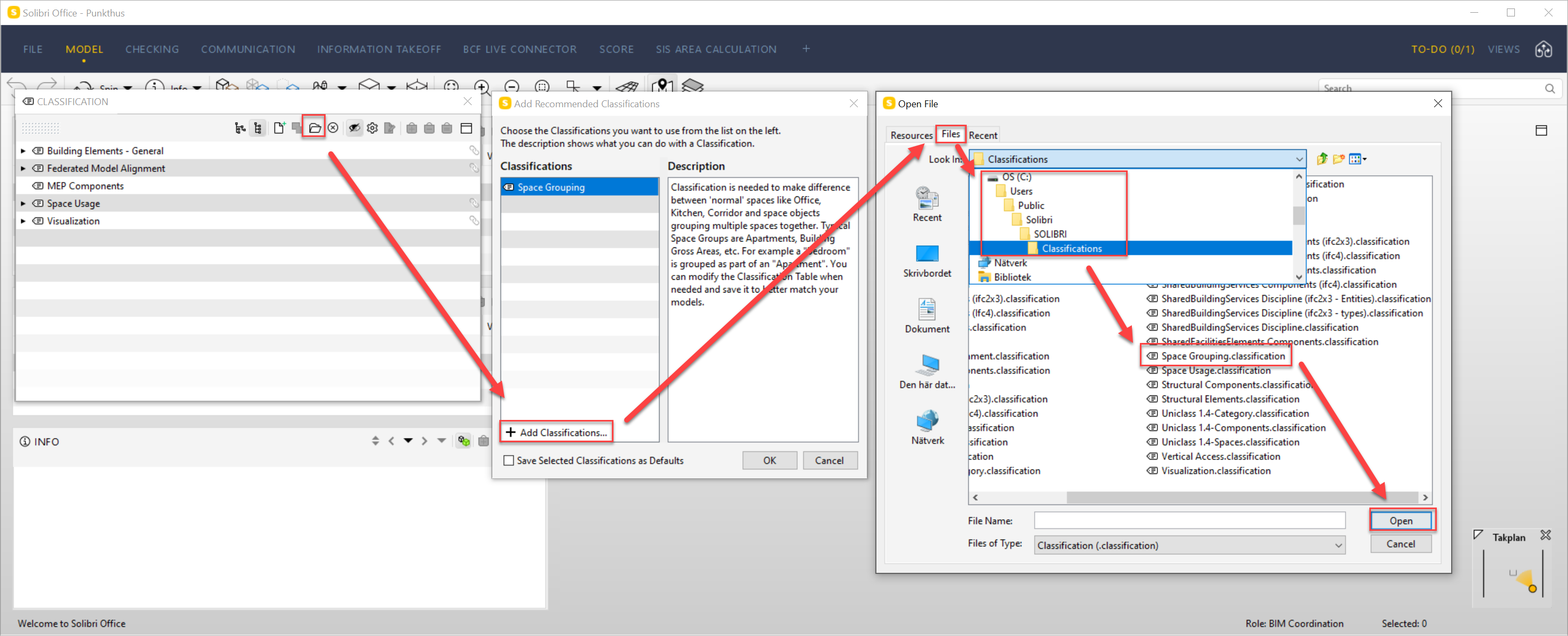Expand the Space Usage classification
Viewport: 1568px width, 636px height.
23,203
